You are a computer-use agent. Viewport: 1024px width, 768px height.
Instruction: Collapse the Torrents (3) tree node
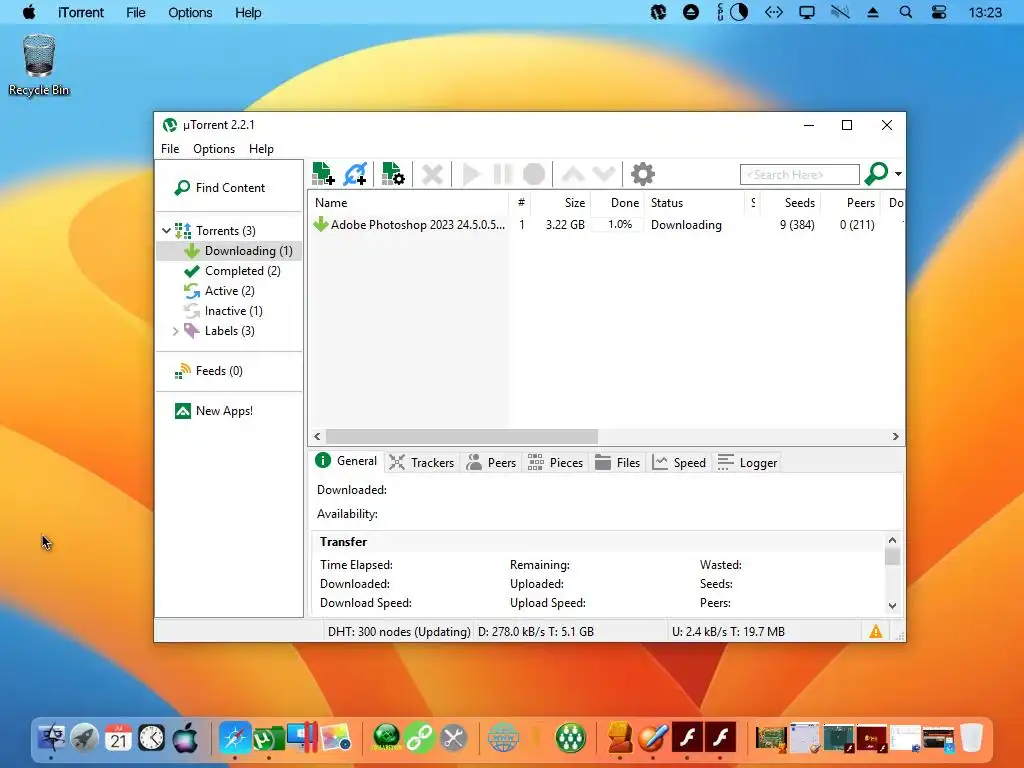tap(167, 231)
